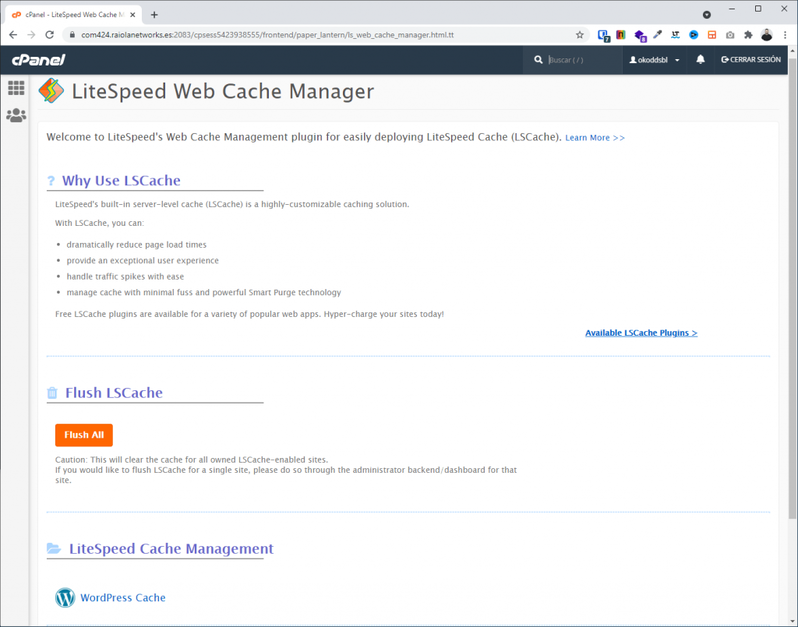This screenshot has width=798, height=627.
Task: Bookmark this page with the star icon
Action: pyautogui.click(x=580, y=35)
